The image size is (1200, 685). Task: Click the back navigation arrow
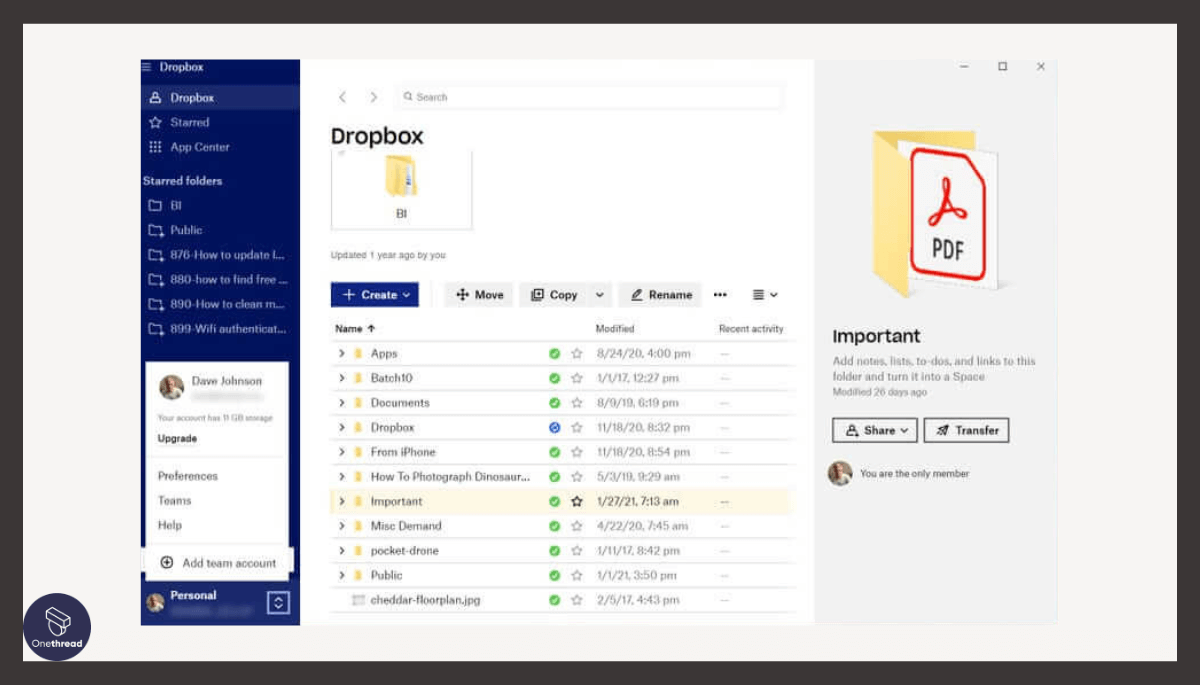(x=342, y=97)
